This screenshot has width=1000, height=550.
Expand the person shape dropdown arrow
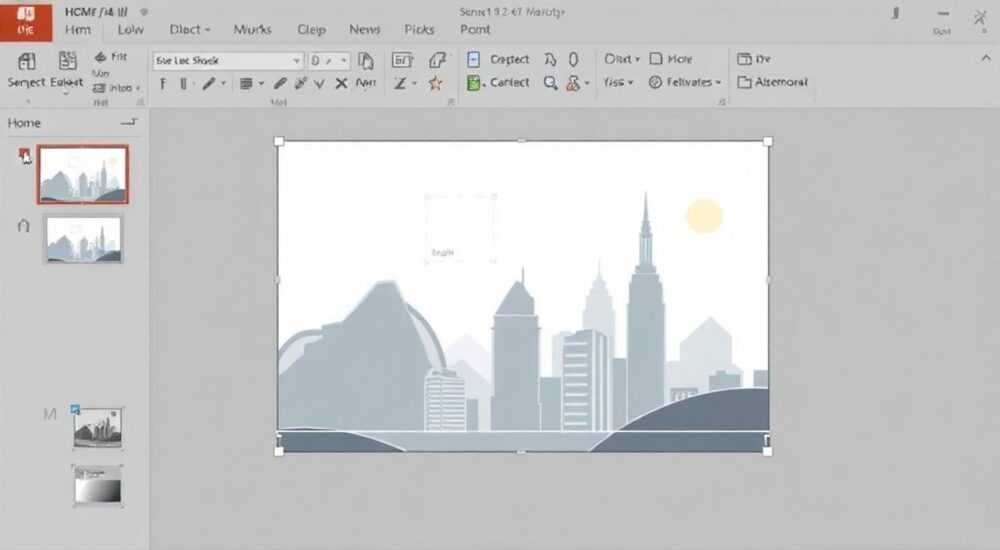click(x=587, y=83)
